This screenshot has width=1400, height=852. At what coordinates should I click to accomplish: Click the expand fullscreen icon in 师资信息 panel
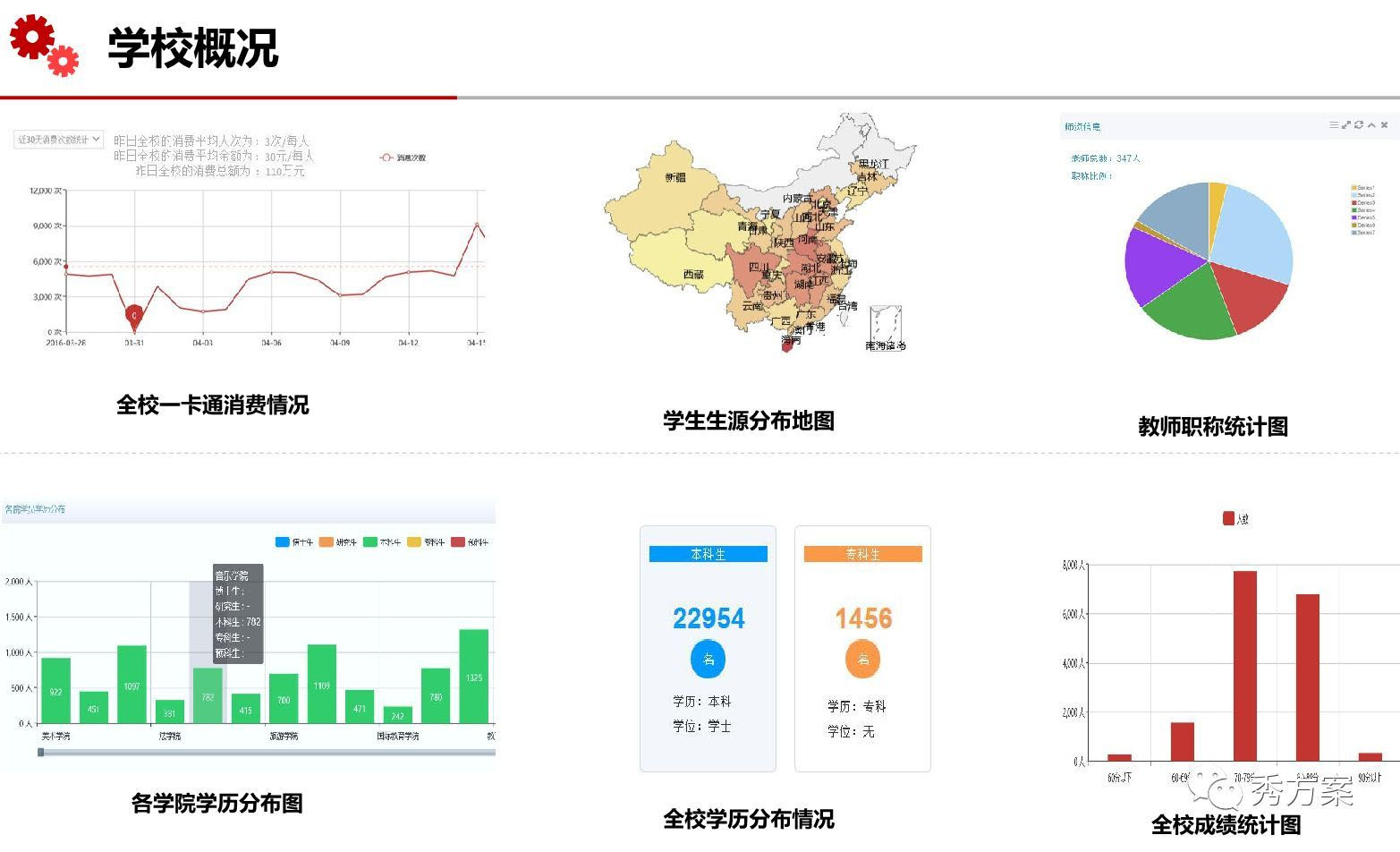click(x=1346, y=125)
